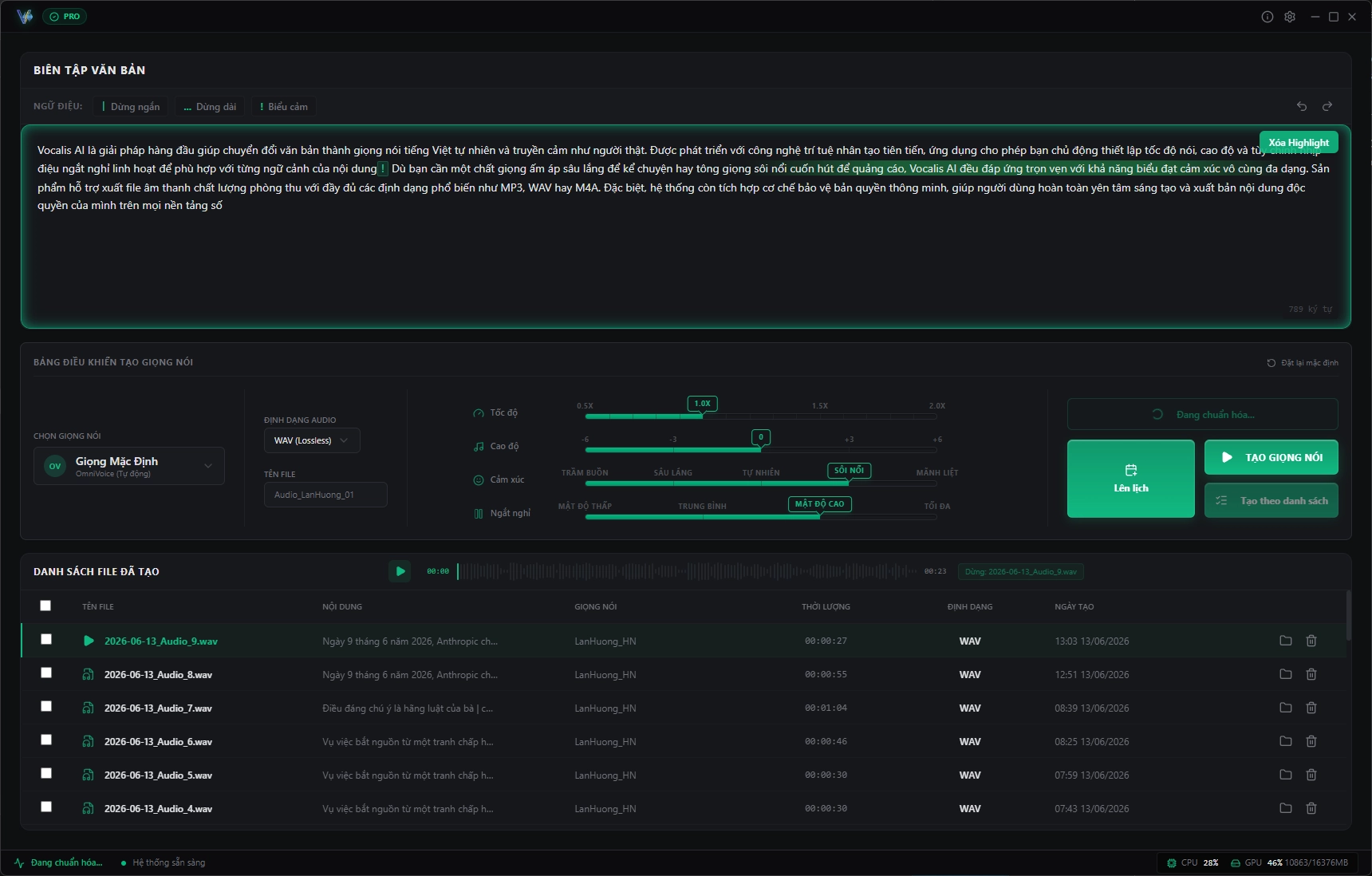This screenshot has width=1372, height=876.
Task: Delete 2026-06-13_Audio_4.wav with trash icon
Action: tap(1311, 808)
